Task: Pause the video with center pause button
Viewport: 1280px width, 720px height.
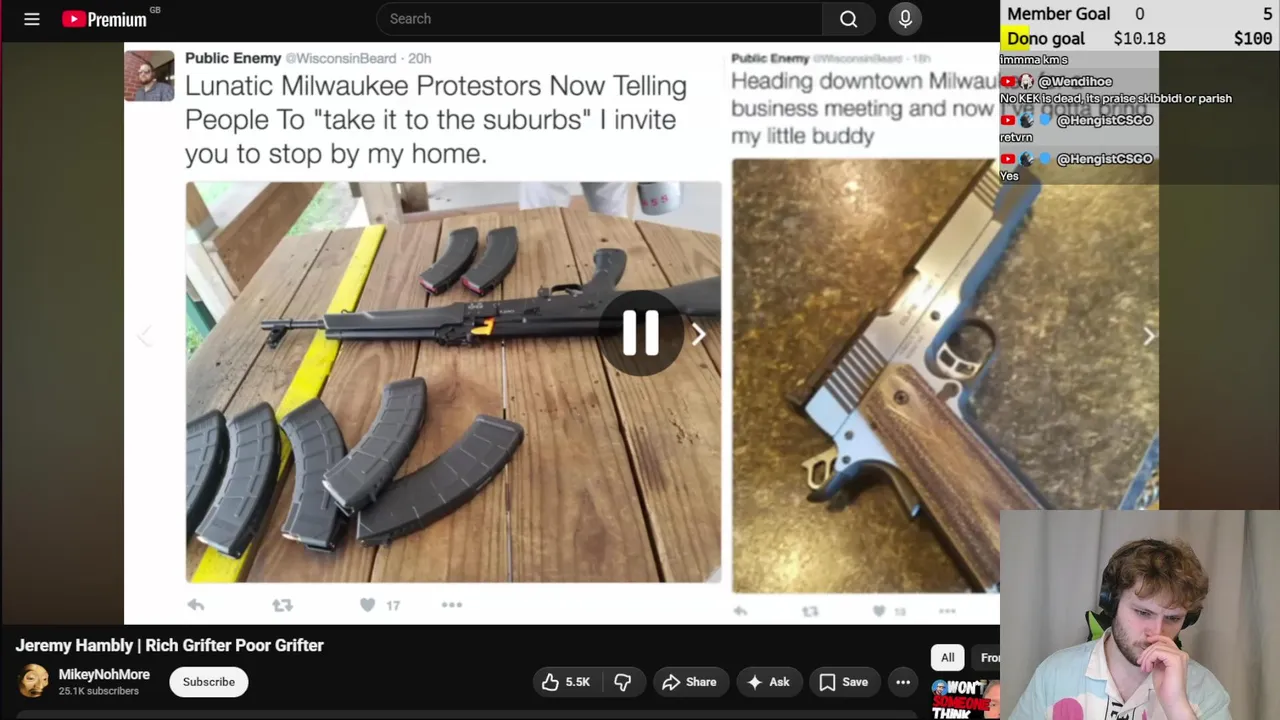Action: point(640,333)
